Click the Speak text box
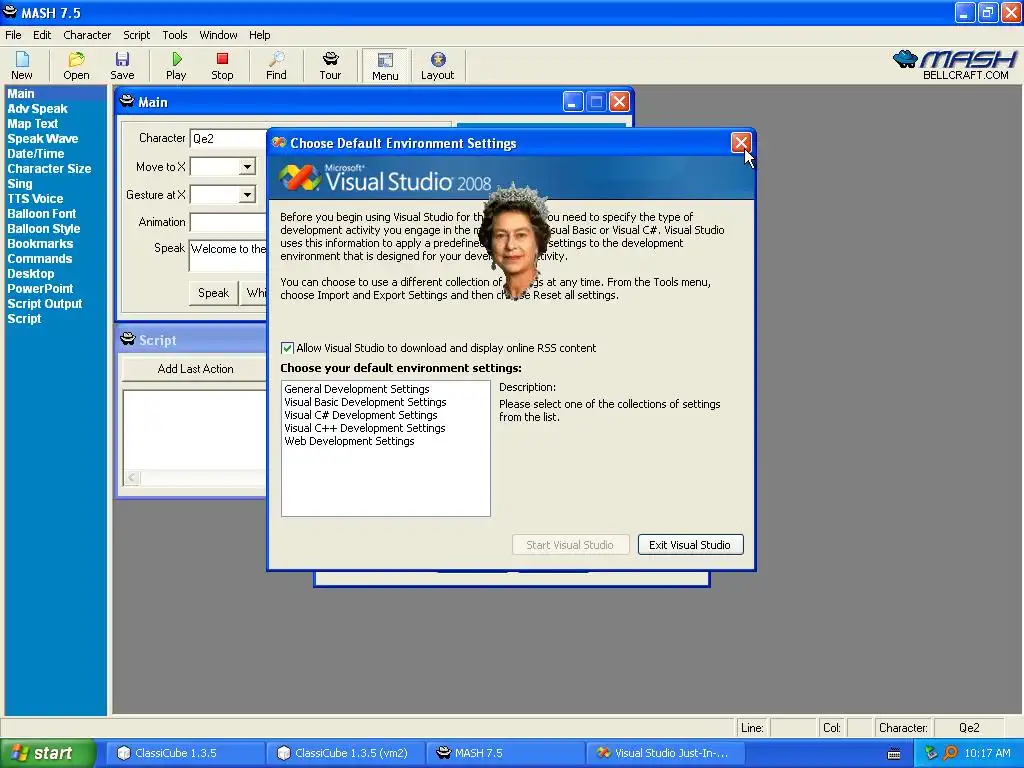The height and width of the screenshot is (768, 1024). [228, 255]
